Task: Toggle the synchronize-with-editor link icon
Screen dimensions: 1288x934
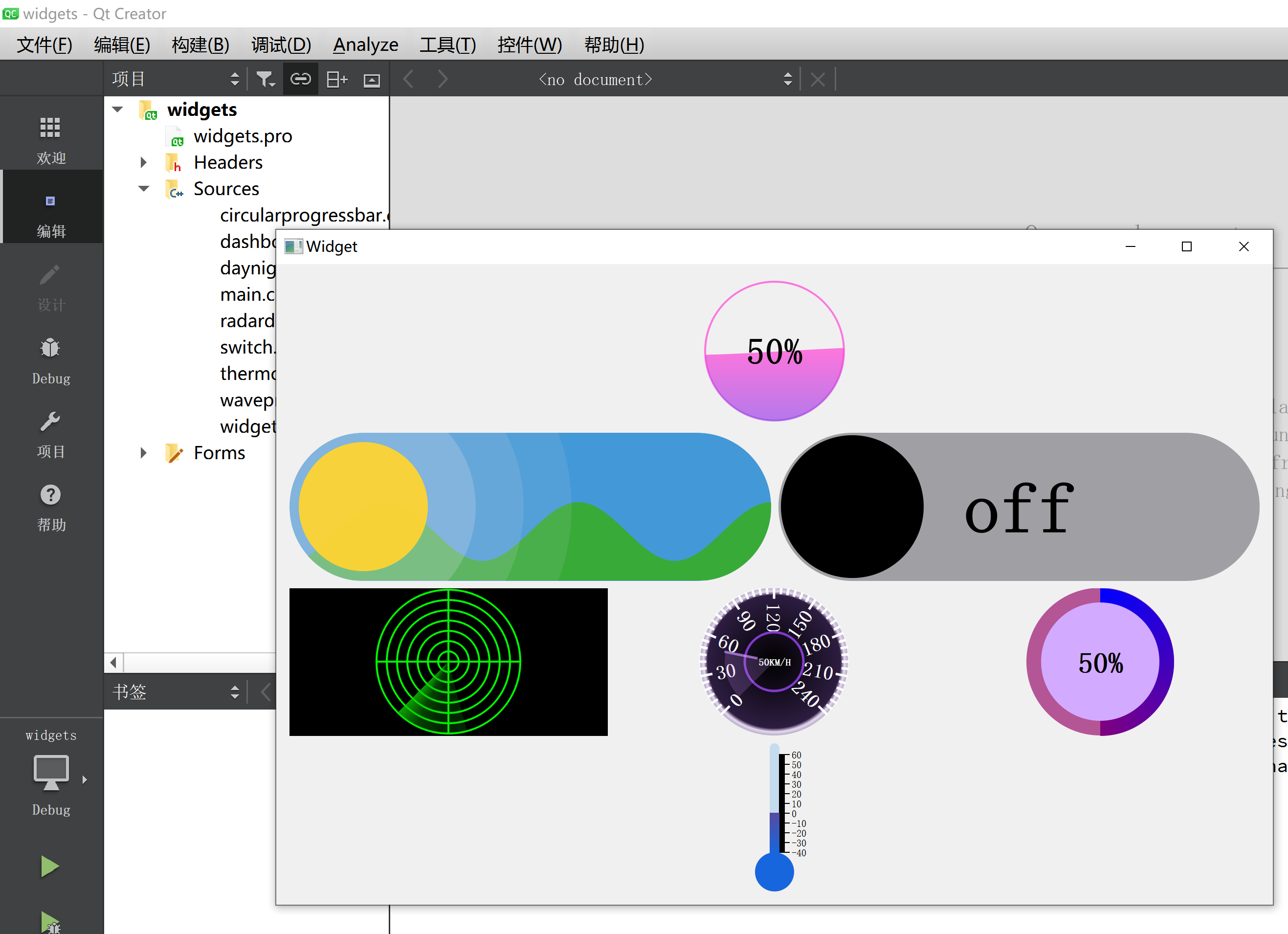Action: [300, 80]
